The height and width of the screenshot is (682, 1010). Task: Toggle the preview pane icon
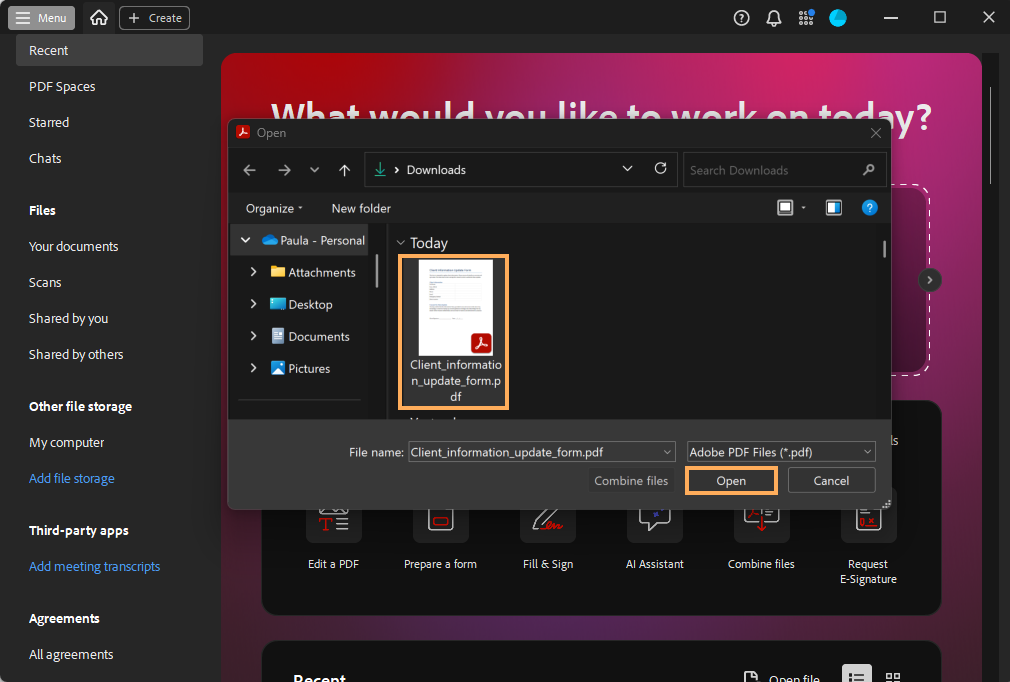pos(833,208)
